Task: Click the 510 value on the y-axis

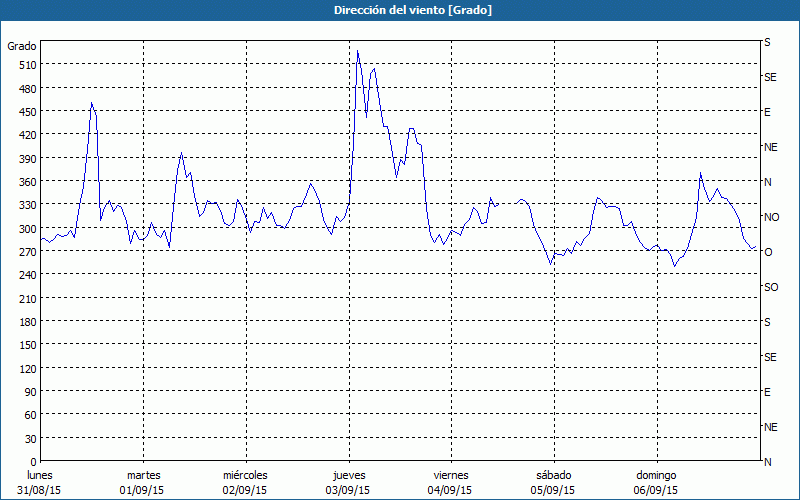Action: coord(26,65)
